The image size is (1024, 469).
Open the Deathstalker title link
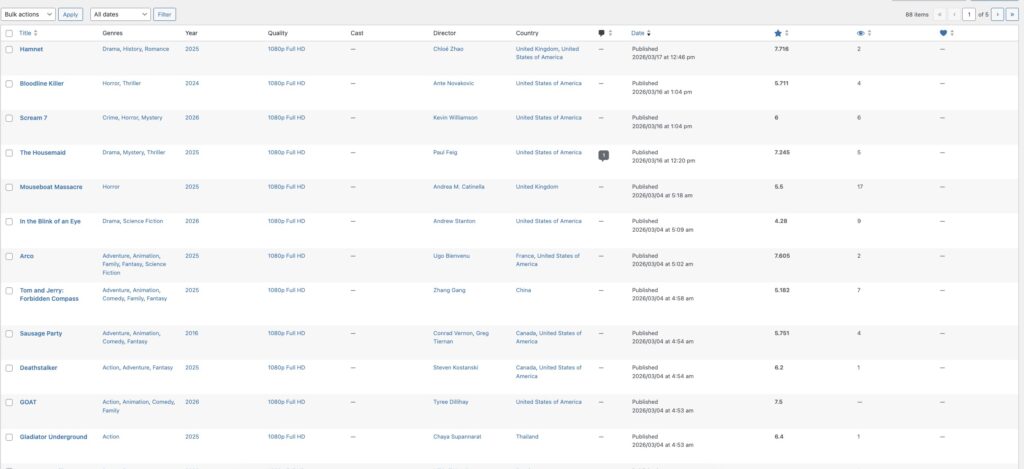point(39,368)
